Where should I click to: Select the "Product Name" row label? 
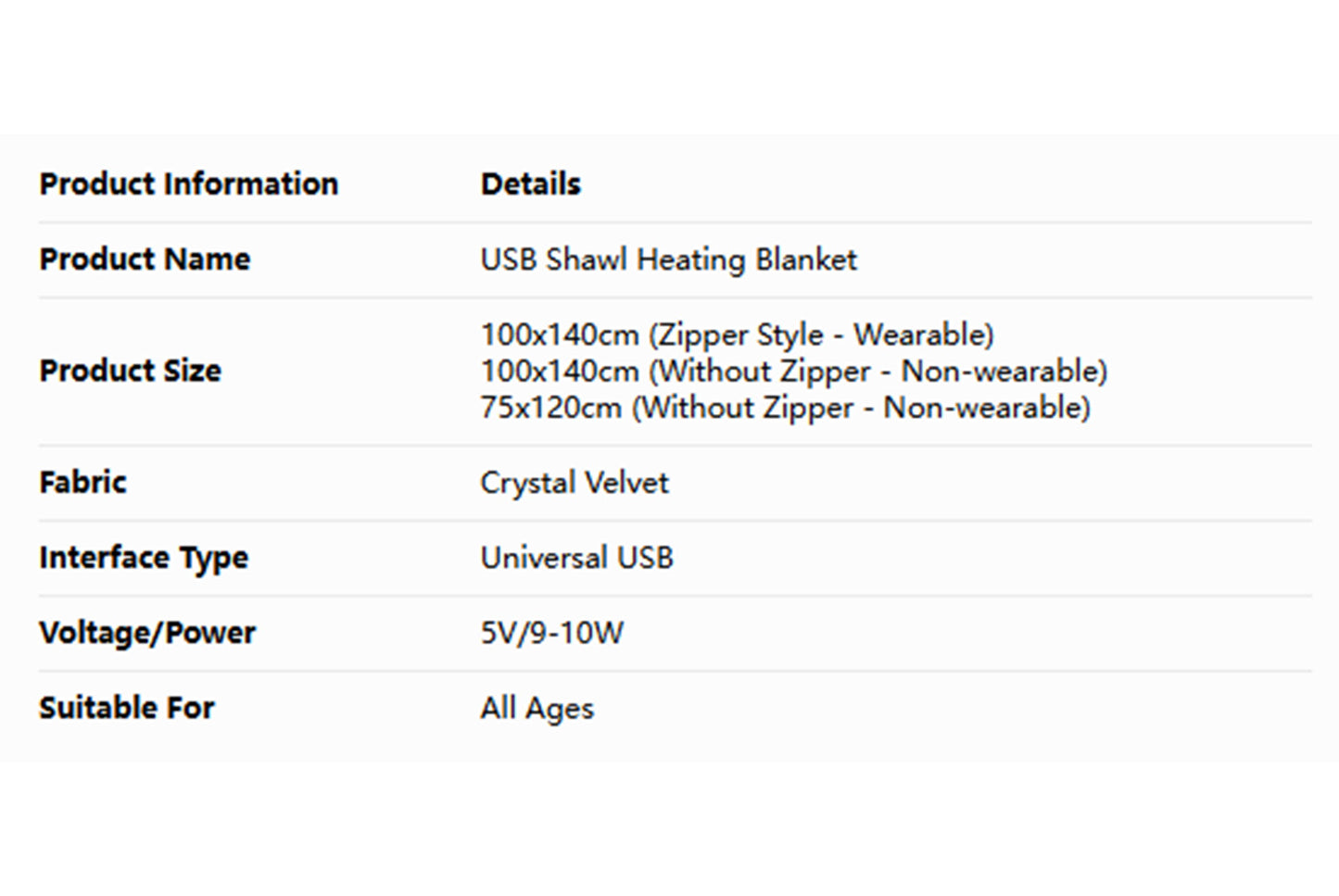(x=145, y=259)
